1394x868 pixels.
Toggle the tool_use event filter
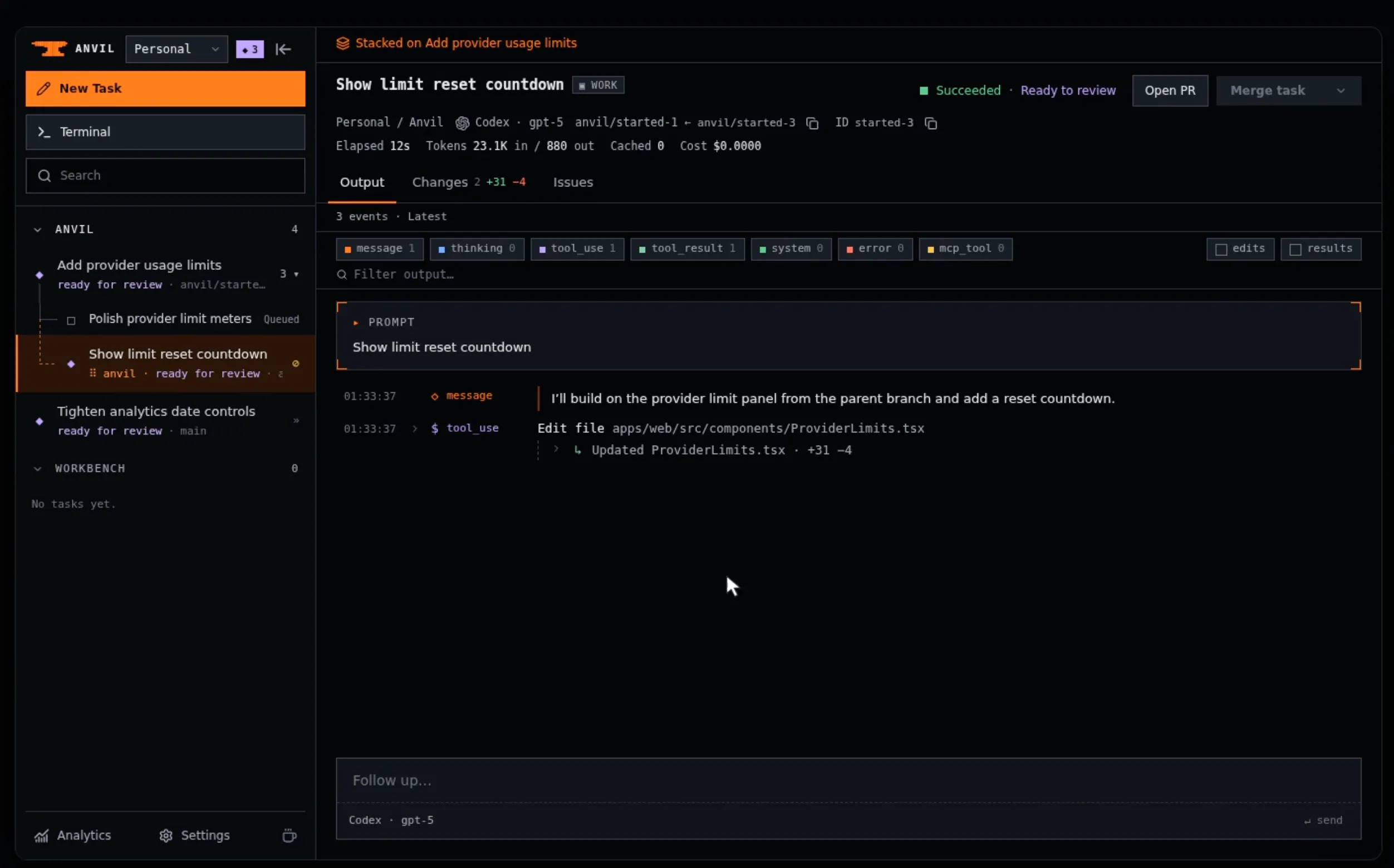point(577,249)
